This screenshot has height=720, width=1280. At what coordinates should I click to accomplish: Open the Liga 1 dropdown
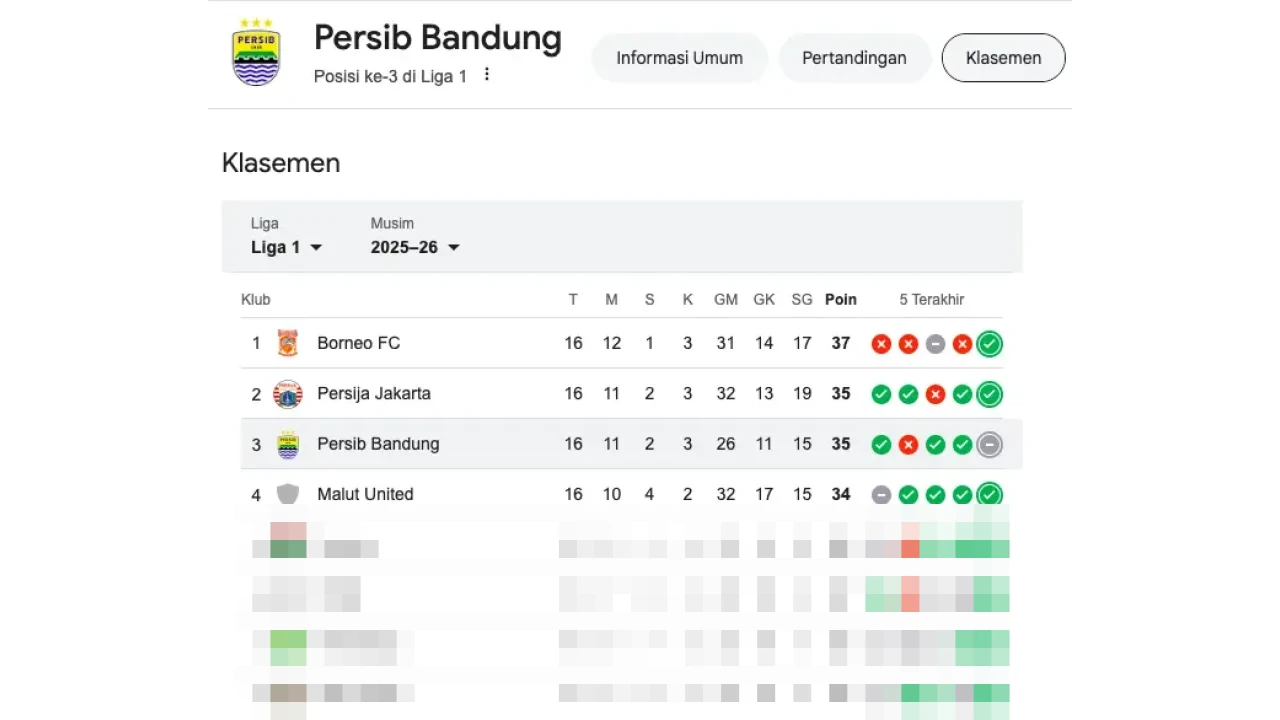(286, 247)
